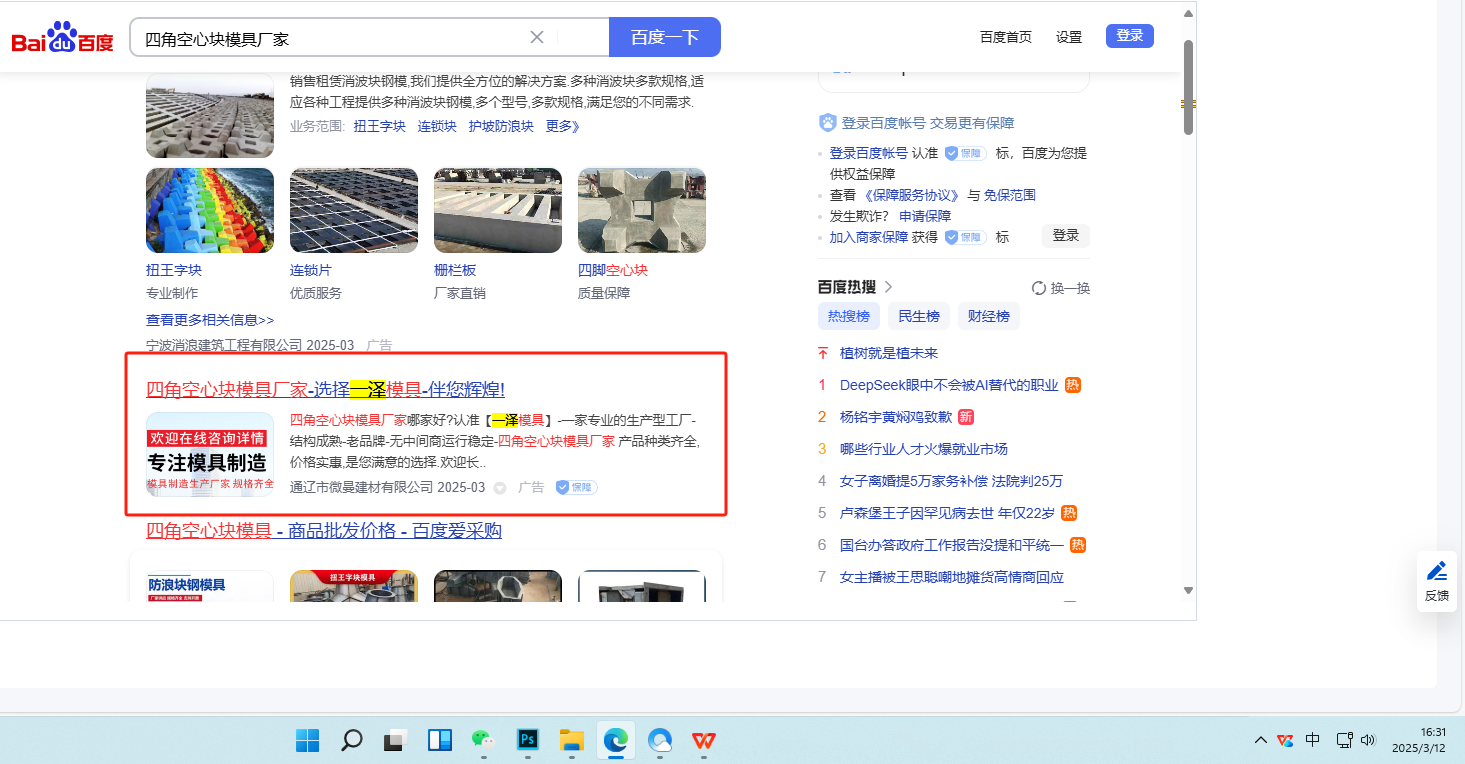Open hot search 卢森堡王子因罕见病去世
The width and height of the screenshot is (1465, 764).
pyautogui.click(x=948, y=513)
